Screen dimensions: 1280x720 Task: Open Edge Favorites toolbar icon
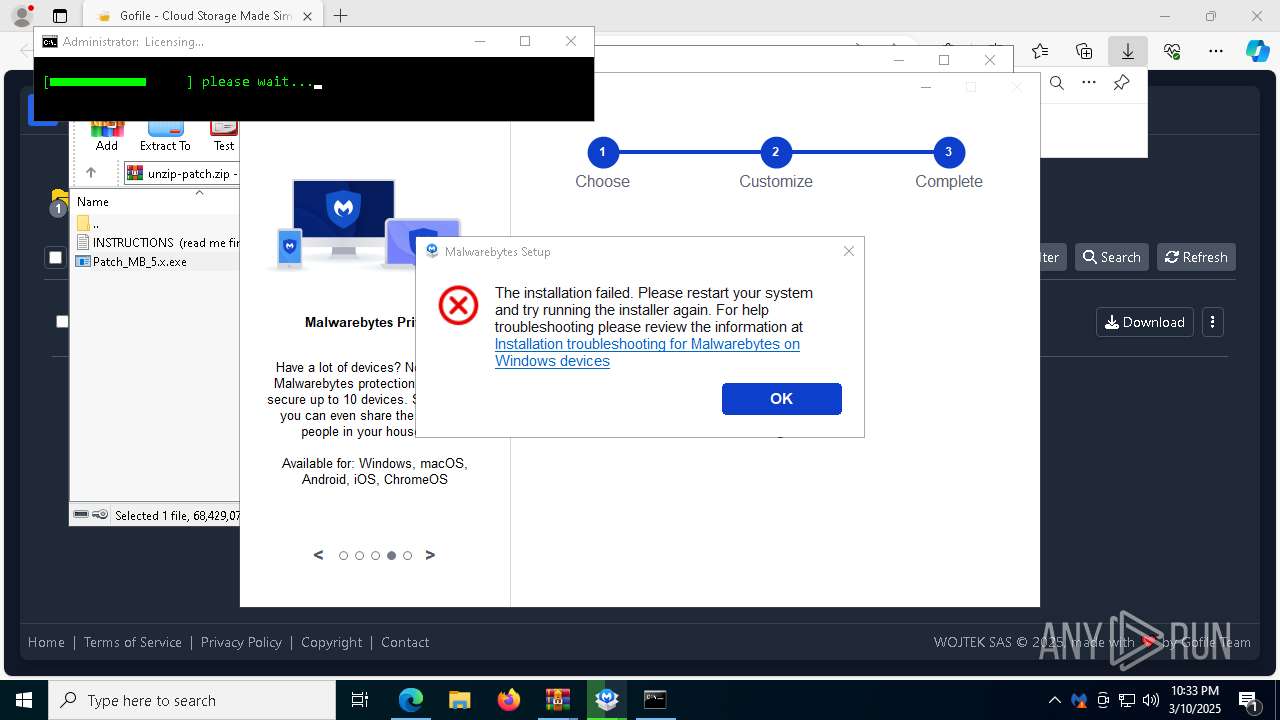point(1040,51)
